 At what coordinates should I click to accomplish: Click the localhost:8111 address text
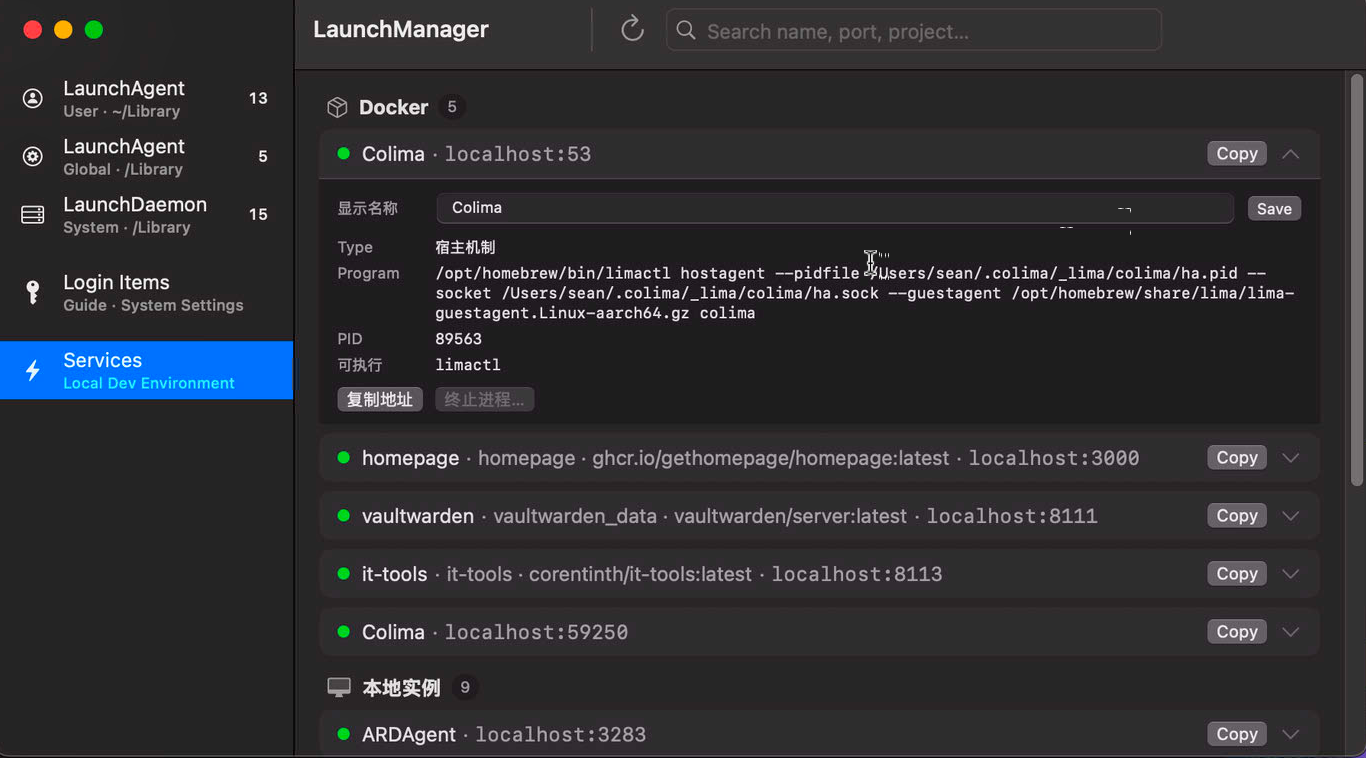coord(1012,516)
